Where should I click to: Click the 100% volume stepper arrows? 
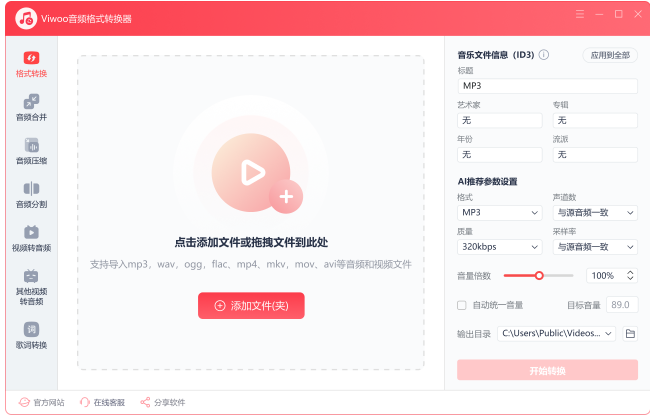(630, 275)
